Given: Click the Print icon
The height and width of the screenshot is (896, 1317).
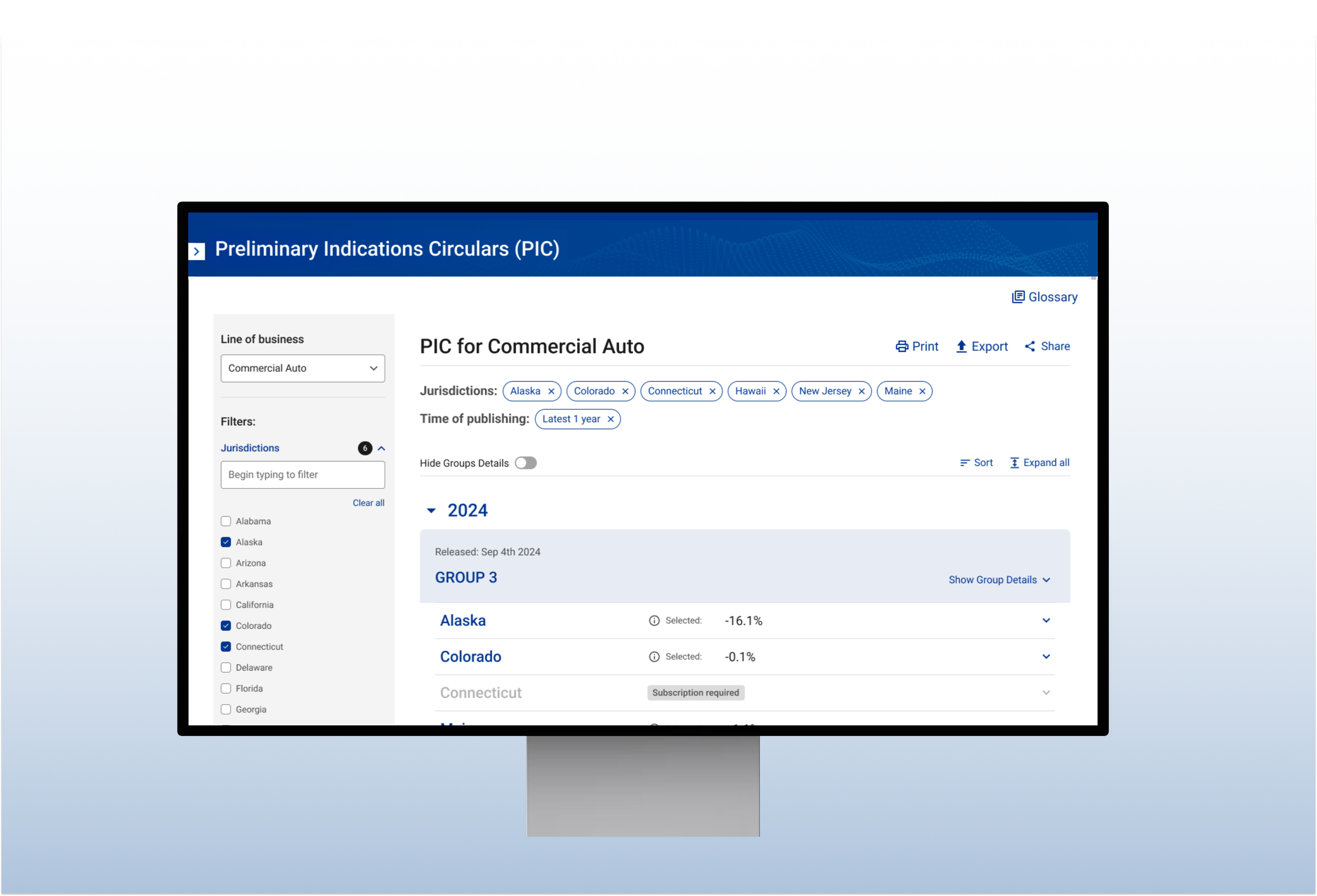Looking at the screenshot, I should click(x=901, y=346).
